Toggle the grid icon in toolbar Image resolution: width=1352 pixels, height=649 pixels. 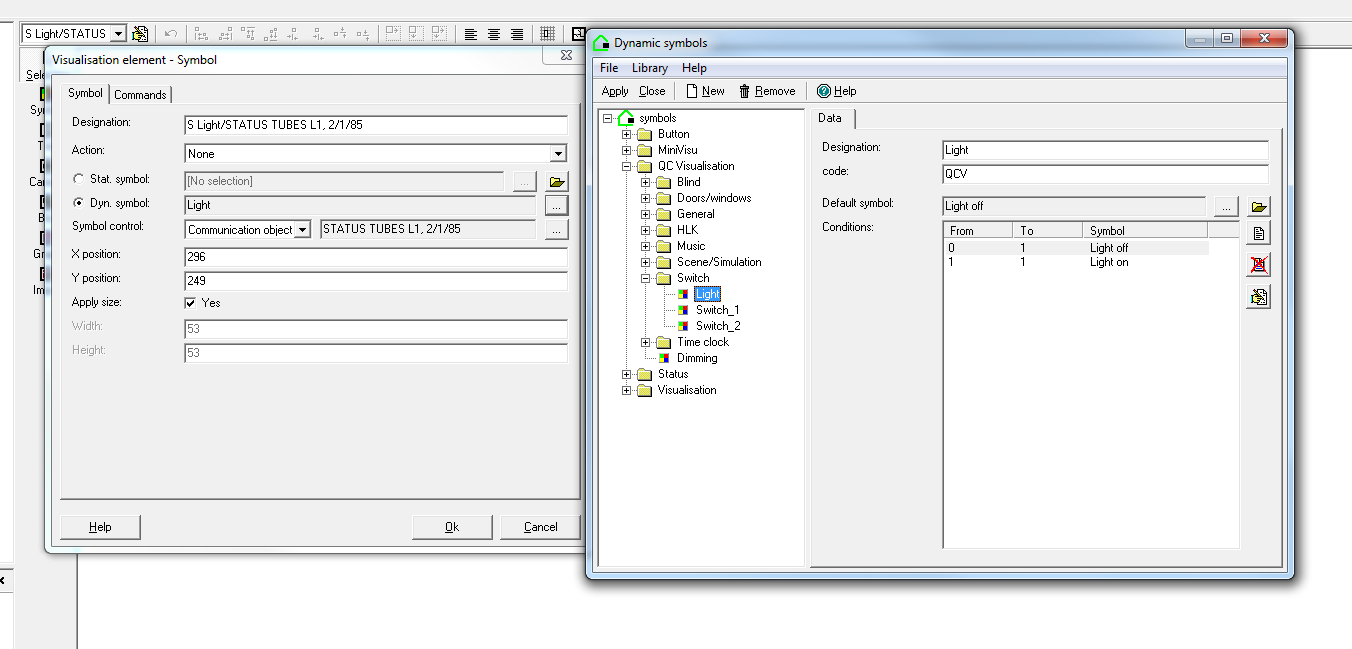point(547,34)
